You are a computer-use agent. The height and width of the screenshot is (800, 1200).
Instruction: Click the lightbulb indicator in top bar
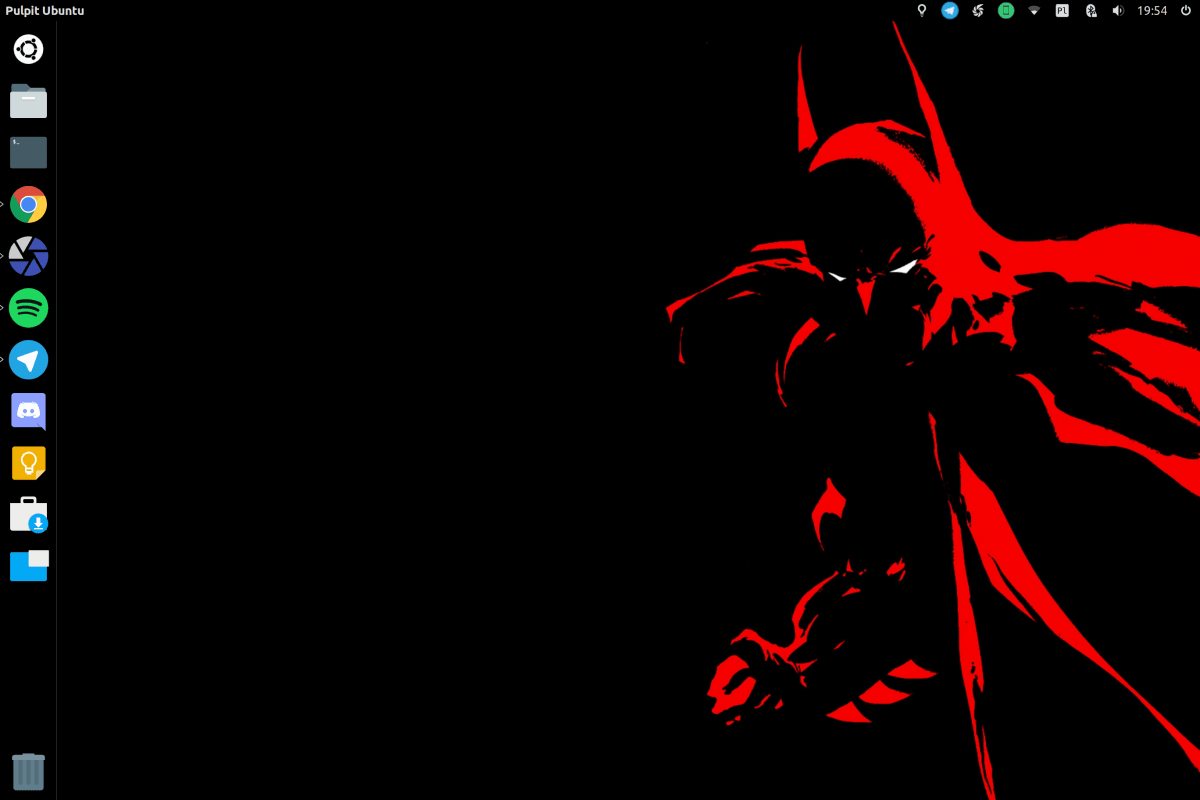click(922, 10)
